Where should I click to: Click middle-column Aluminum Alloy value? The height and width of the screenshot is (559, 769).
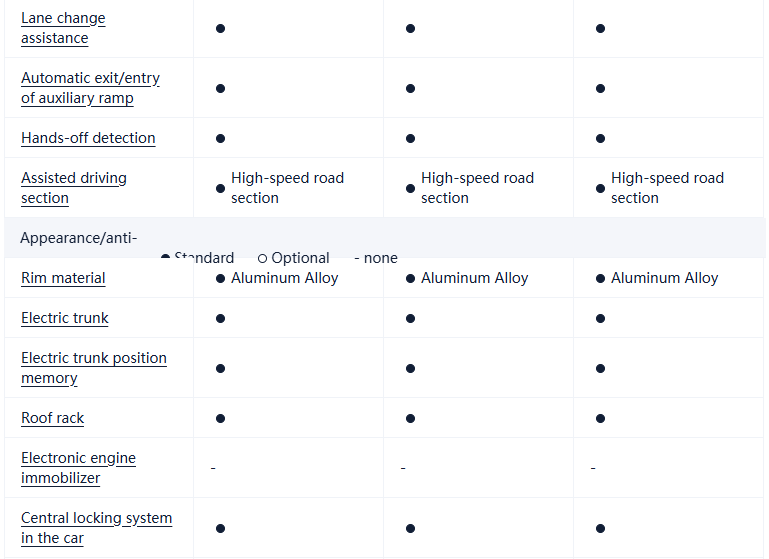[474, 278]
